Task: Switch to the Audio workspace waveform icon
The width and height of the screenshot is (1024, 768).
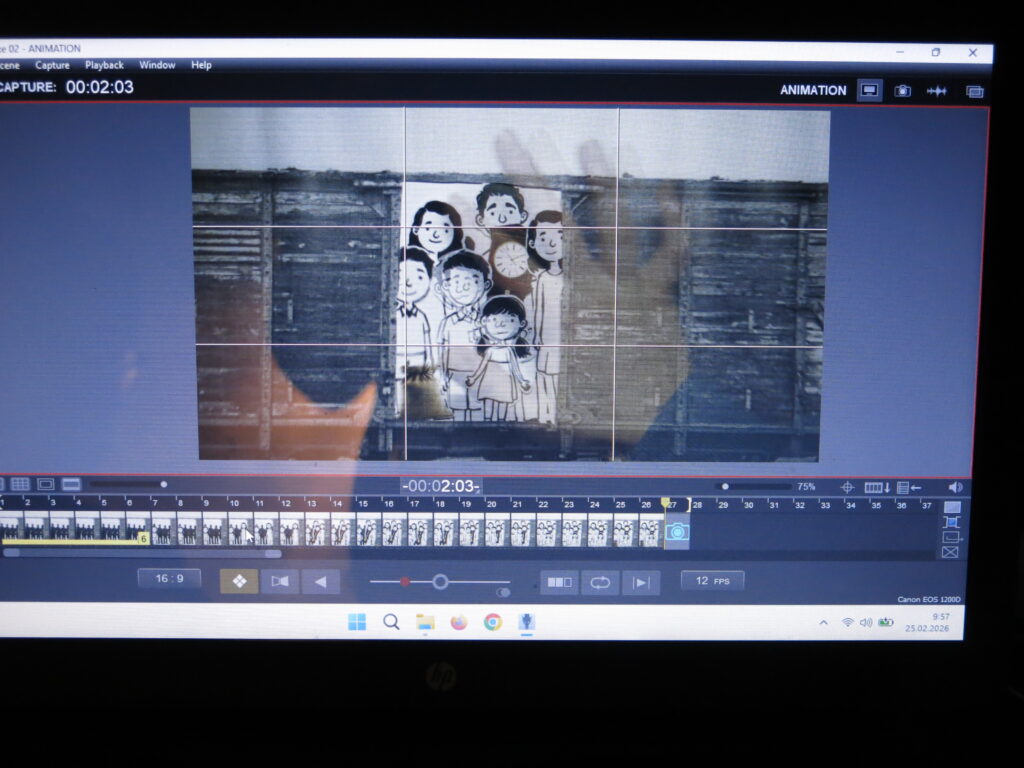Action: click(x=936, y=91)
